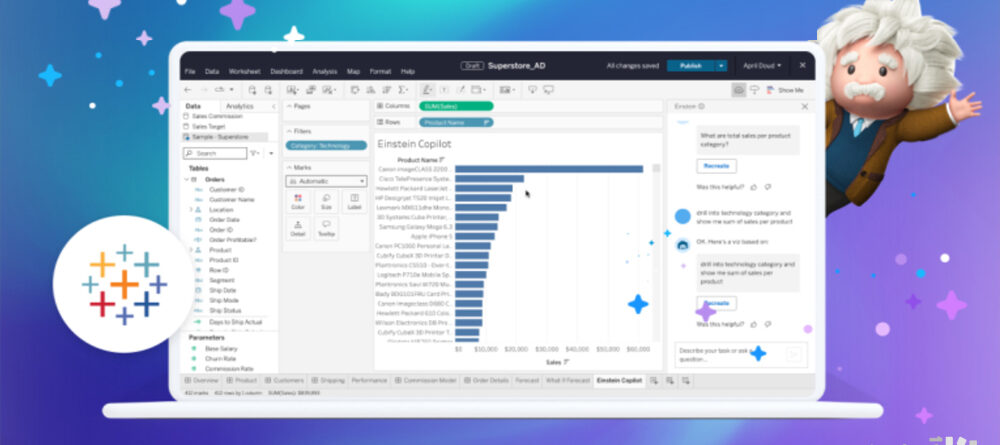Click the send icon in Copilot input
Image resolution: width=1000 pixels, height=445 pixels.
(x=793, y=353)
